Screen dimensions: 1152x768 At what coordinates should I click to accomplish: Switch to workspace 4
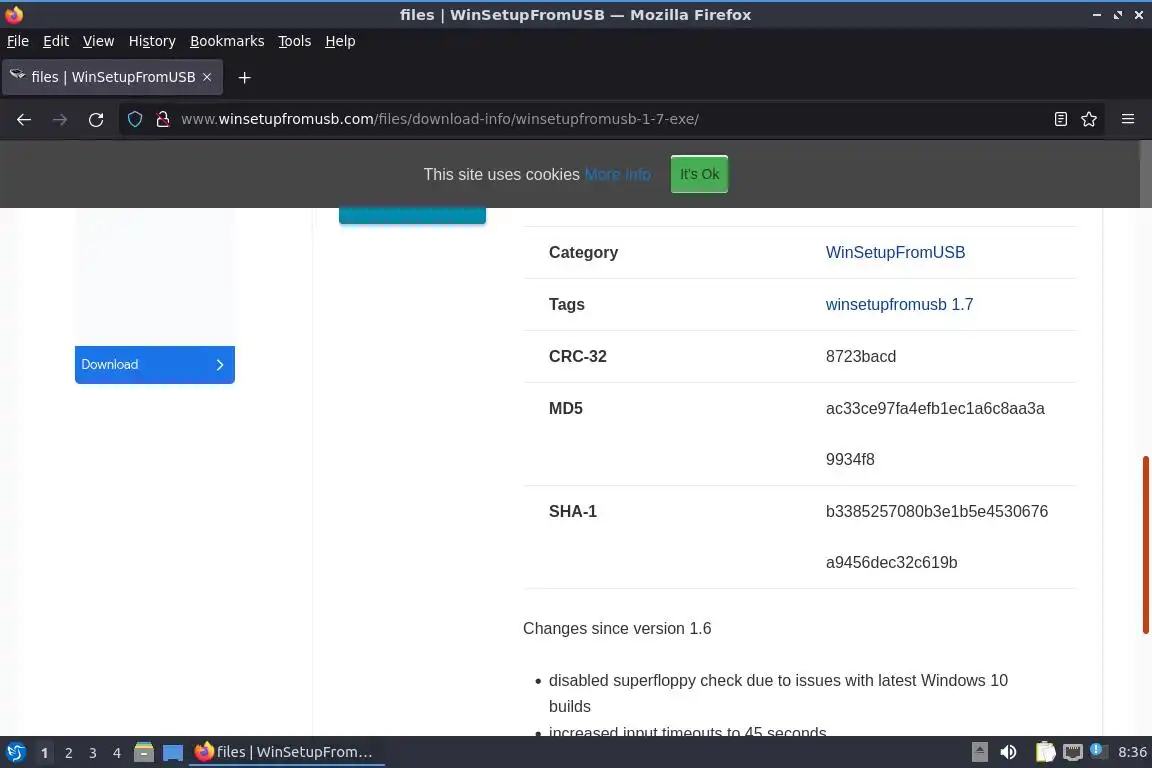point(117,753)
